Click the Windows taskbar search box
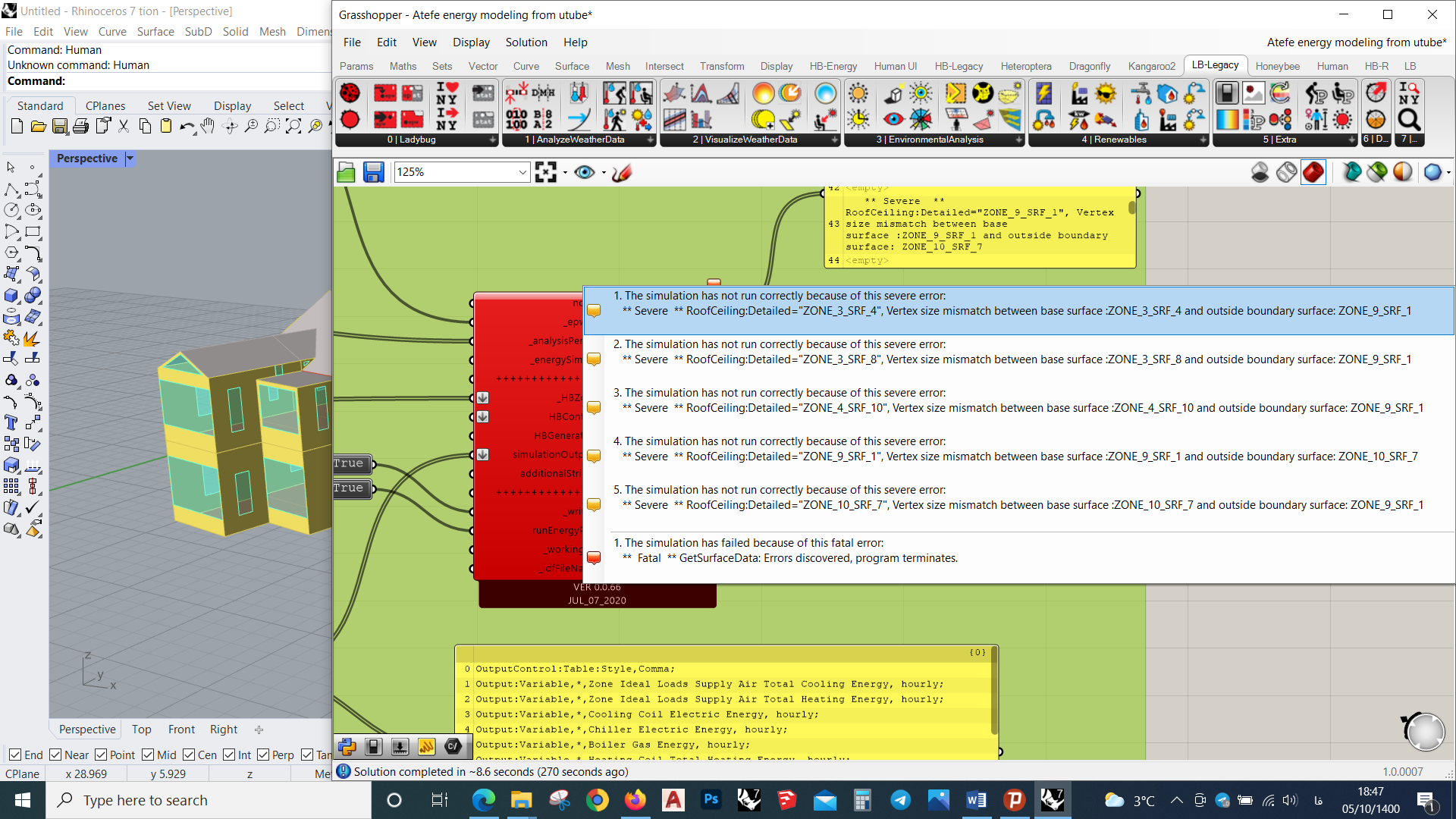 pos(209,800)
